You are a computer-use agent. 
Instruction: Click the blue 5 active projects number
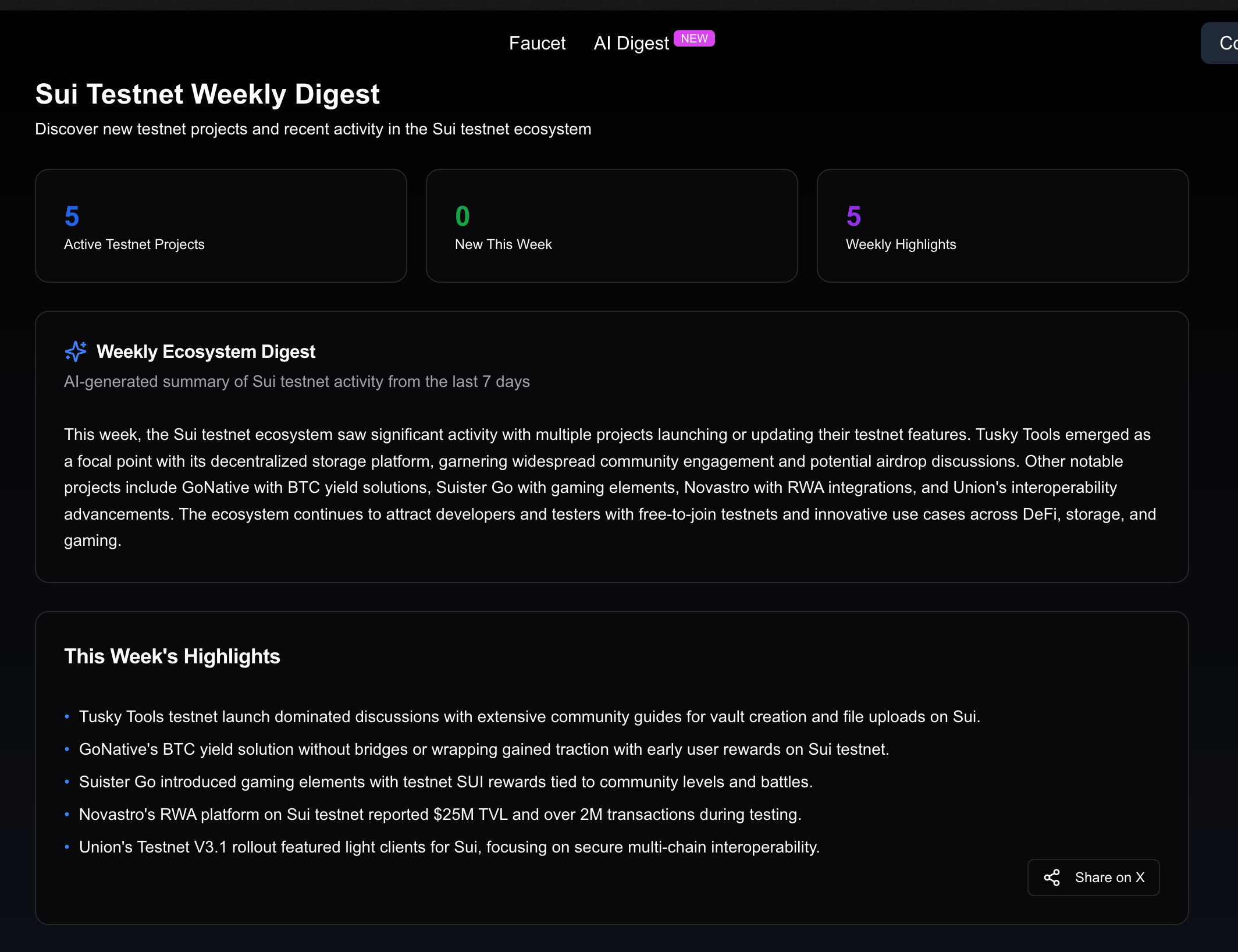[72, 216]
